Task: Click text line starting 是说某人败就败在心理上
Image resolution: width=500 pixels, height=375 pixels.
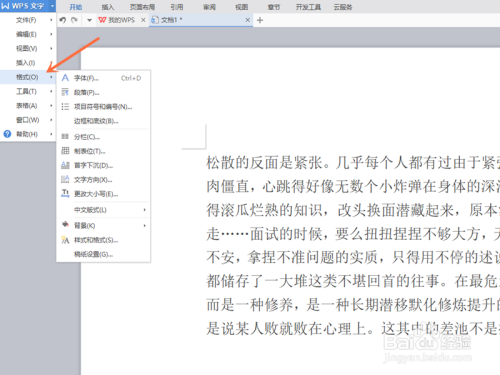Action: pos(353,329)
